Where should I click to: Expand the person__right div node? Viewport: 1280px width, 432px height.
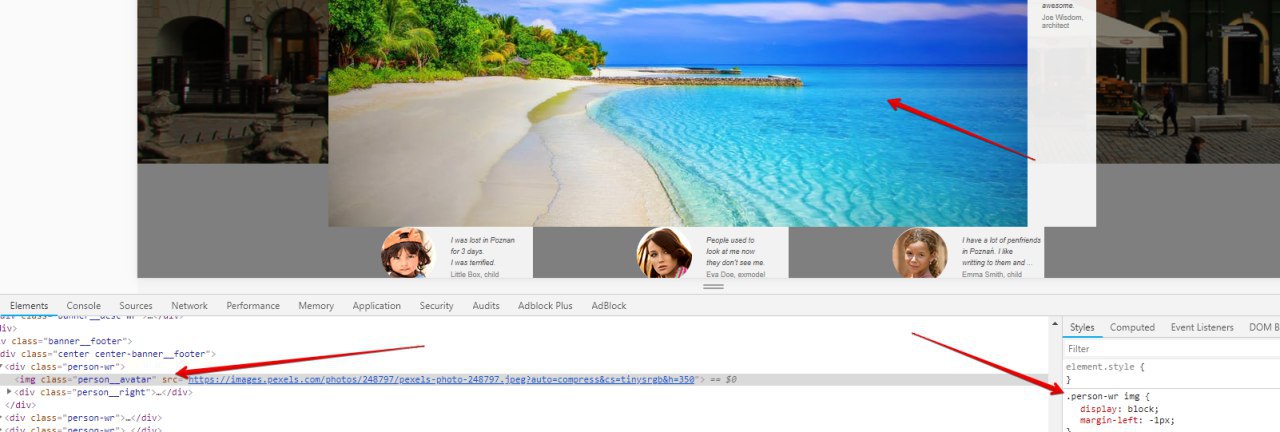coord(9,392)
